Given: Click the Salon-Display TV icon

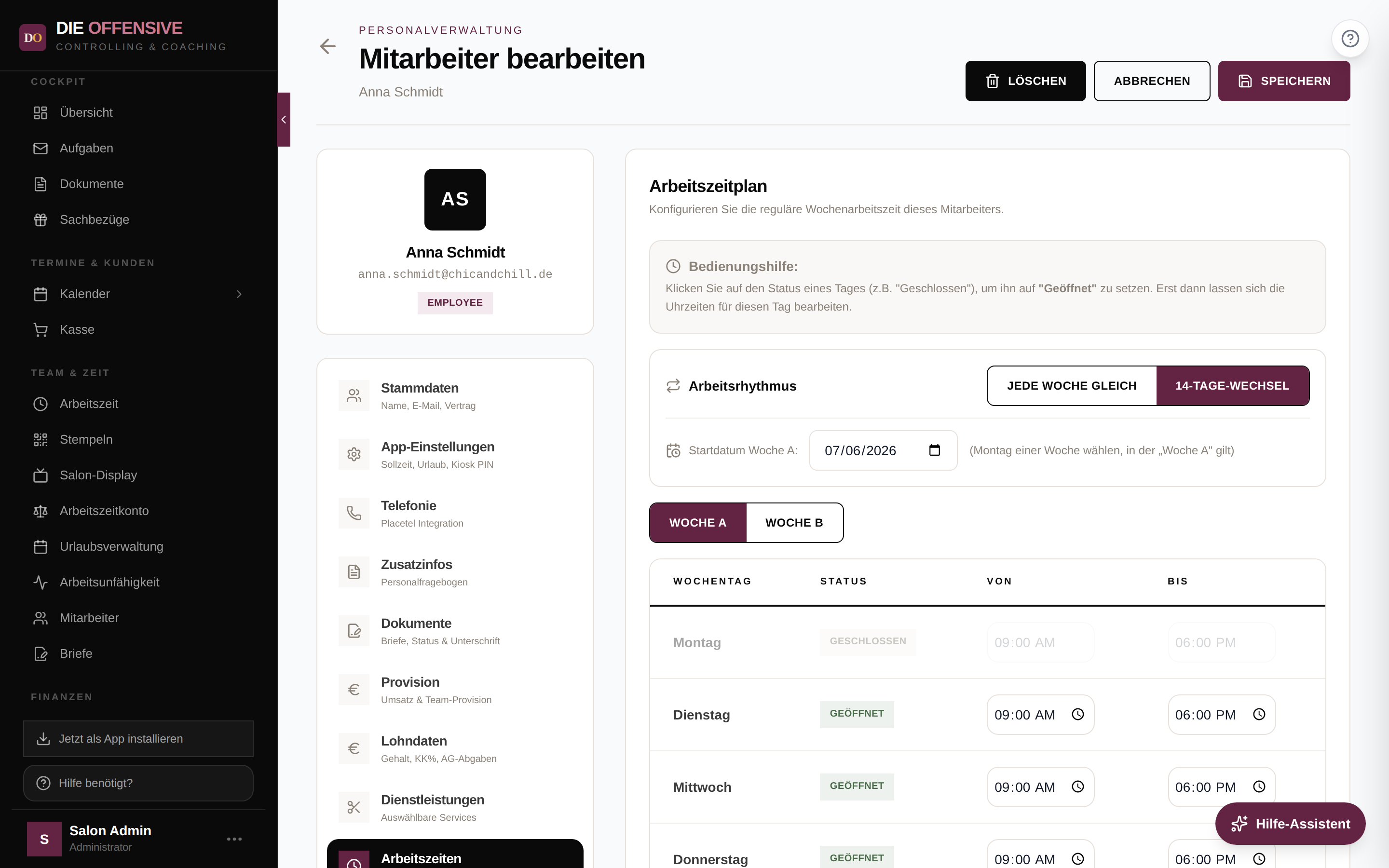Looking at the screenshot, I should click(x=40, y=475).
